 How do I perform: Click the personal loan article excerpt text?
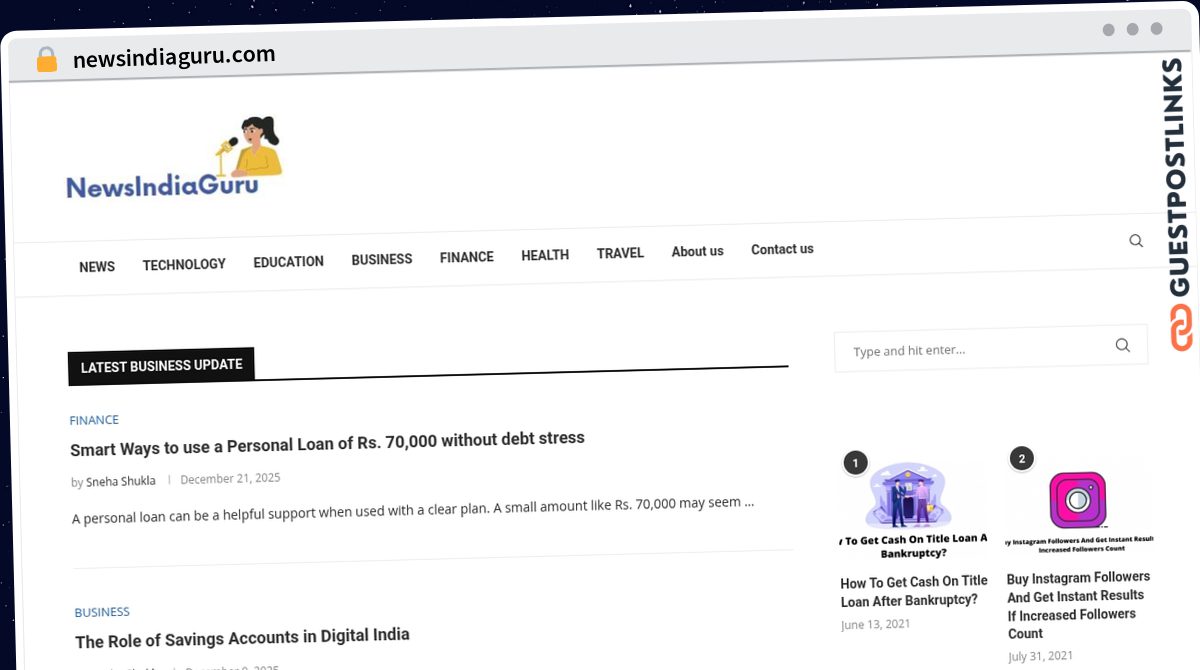click(x=413, y=509)
